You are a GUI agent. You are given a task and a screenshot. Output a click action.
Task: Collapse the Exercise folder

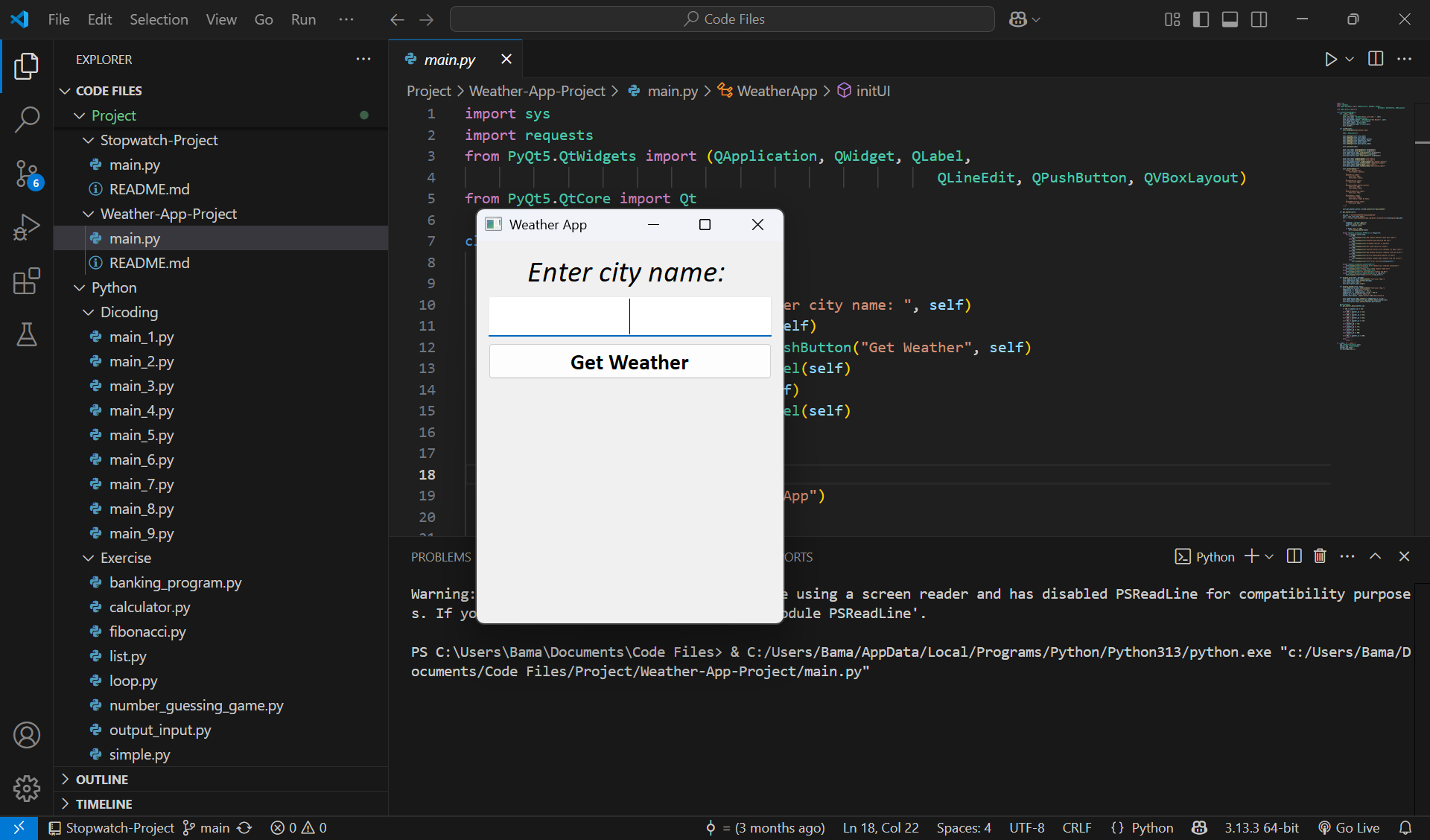pos(221,558)
